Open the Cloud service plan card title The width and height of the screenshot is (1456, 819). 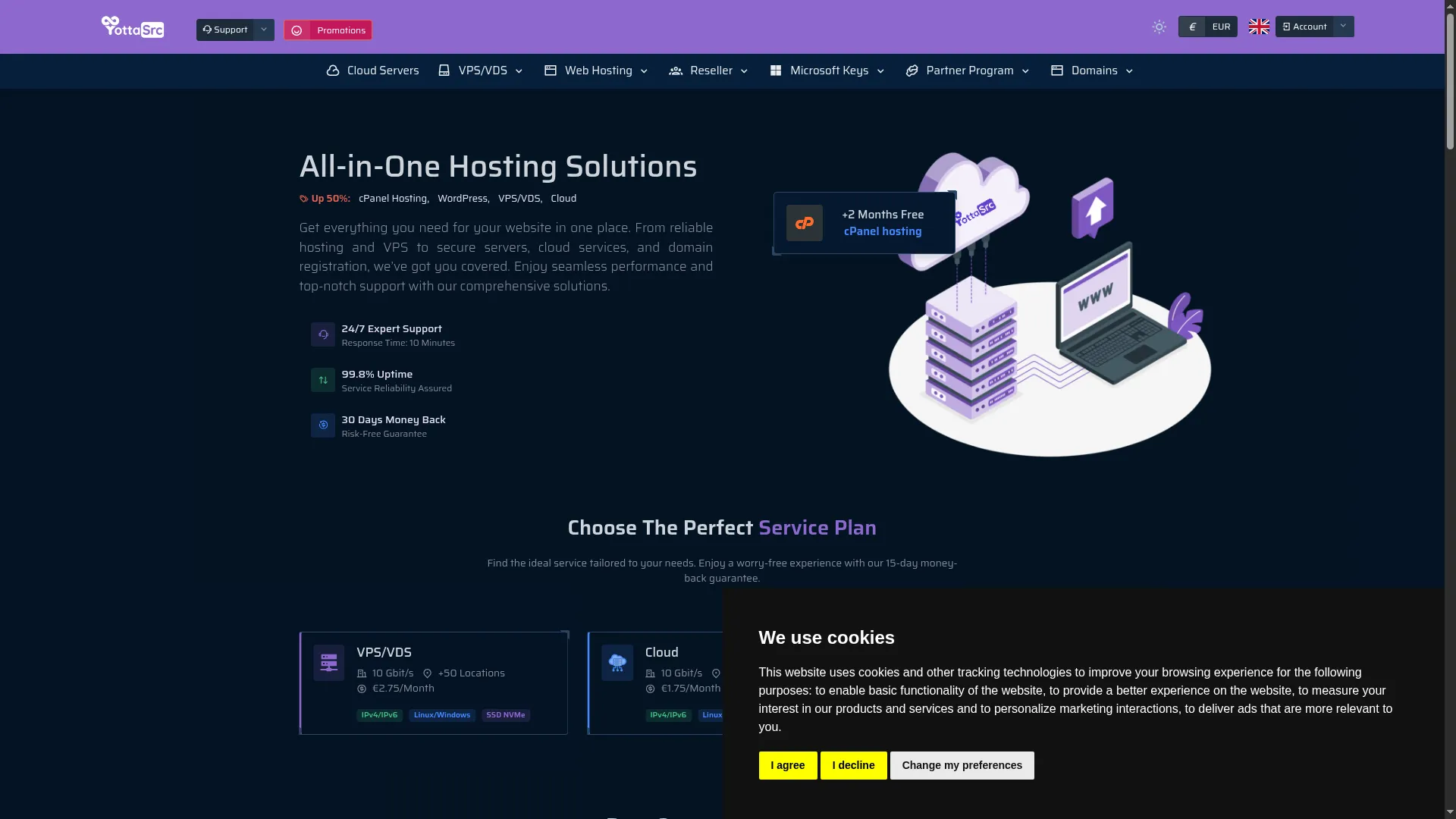tap(662, 652)
